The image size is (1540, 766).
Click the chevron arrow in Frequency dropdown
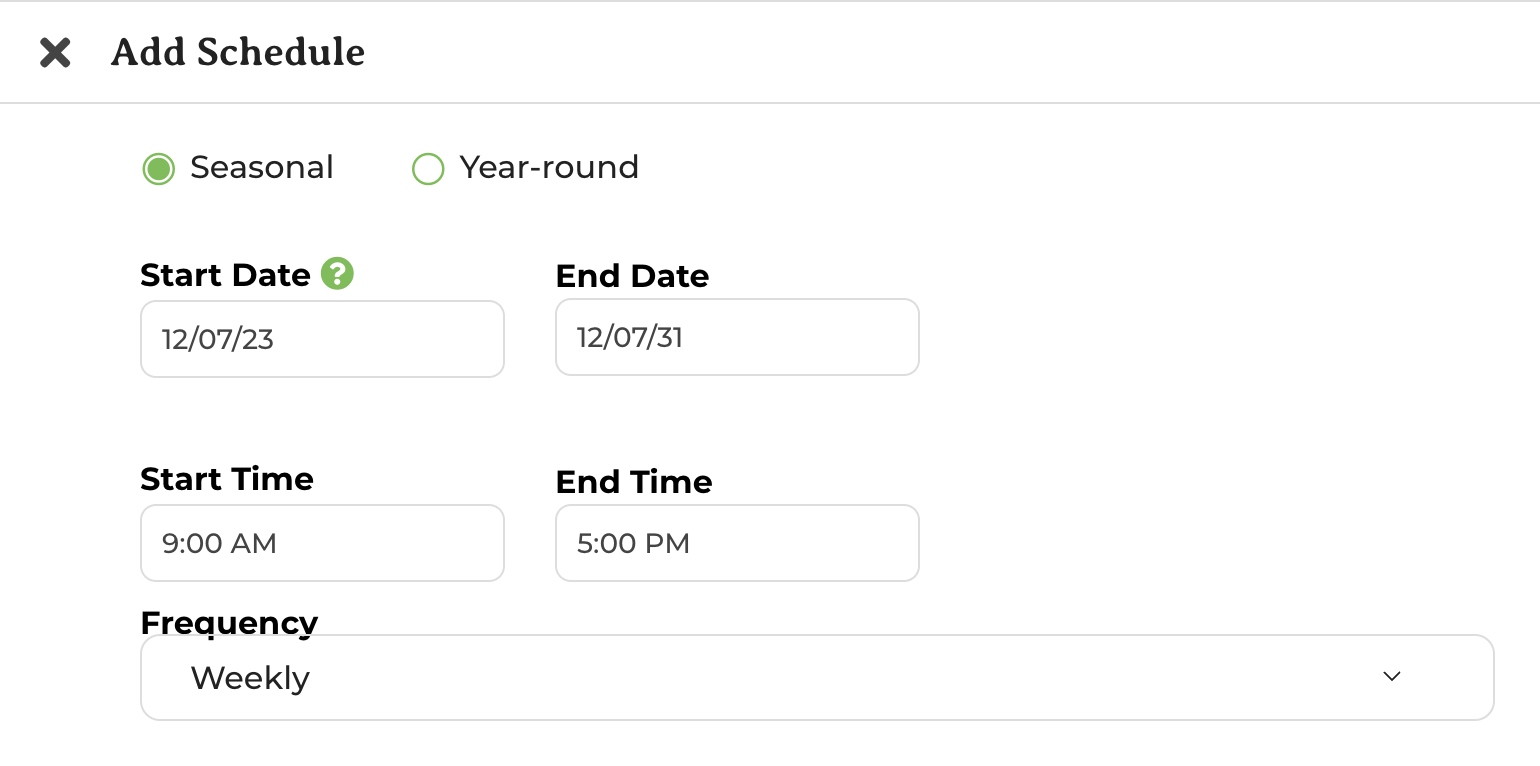point(1391,677)
